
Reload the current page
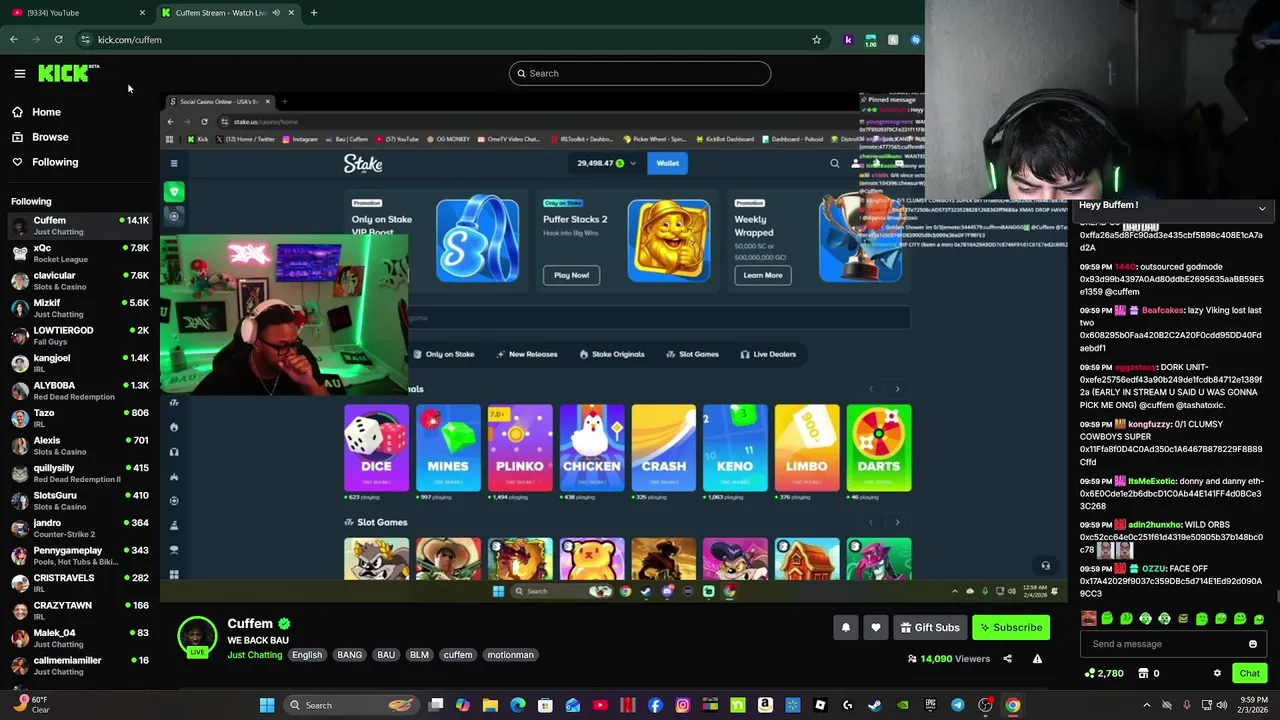point(59,40)
